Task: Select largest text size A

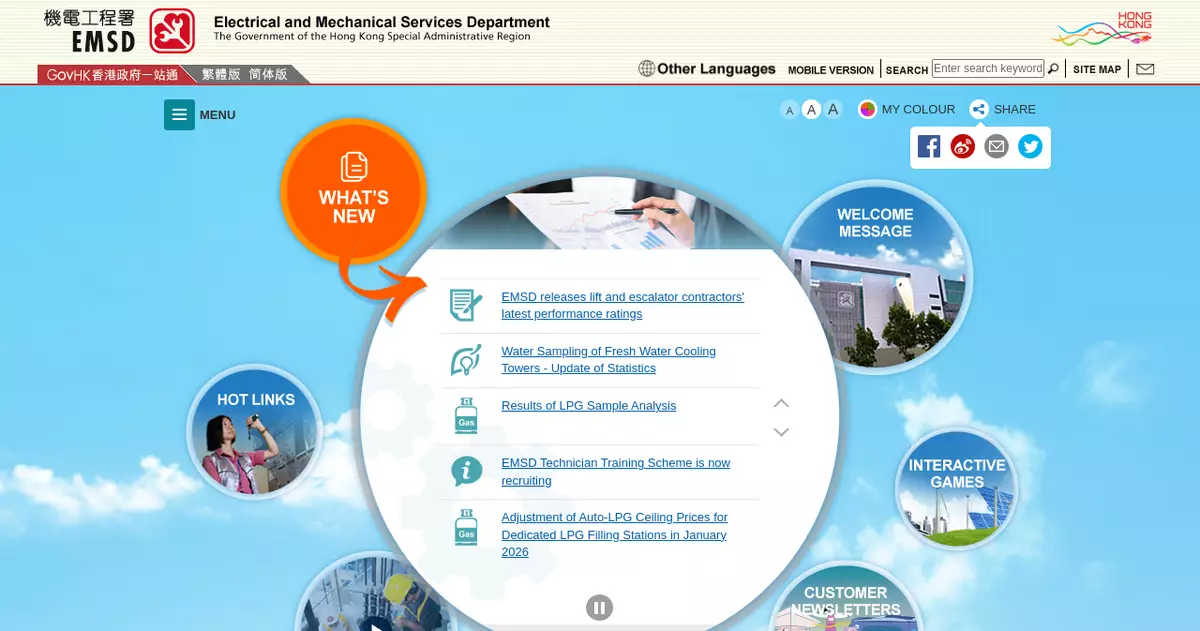Action: pos(833,110)
